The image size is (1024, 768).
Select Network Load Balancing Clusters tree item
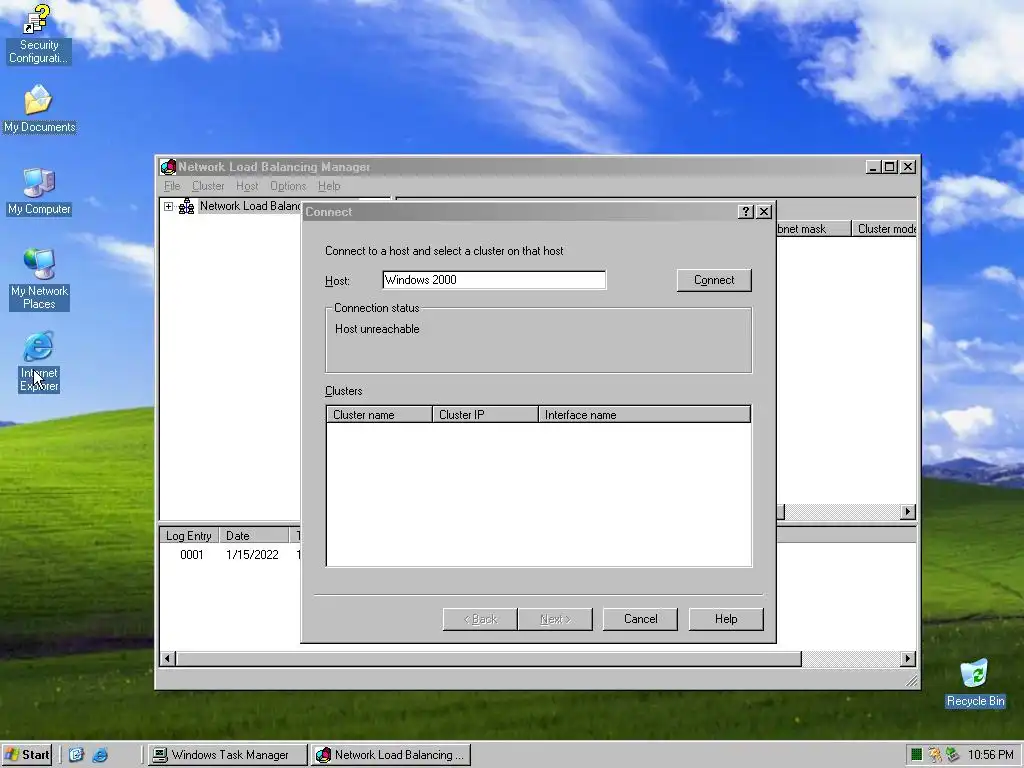tap(250, 206)
